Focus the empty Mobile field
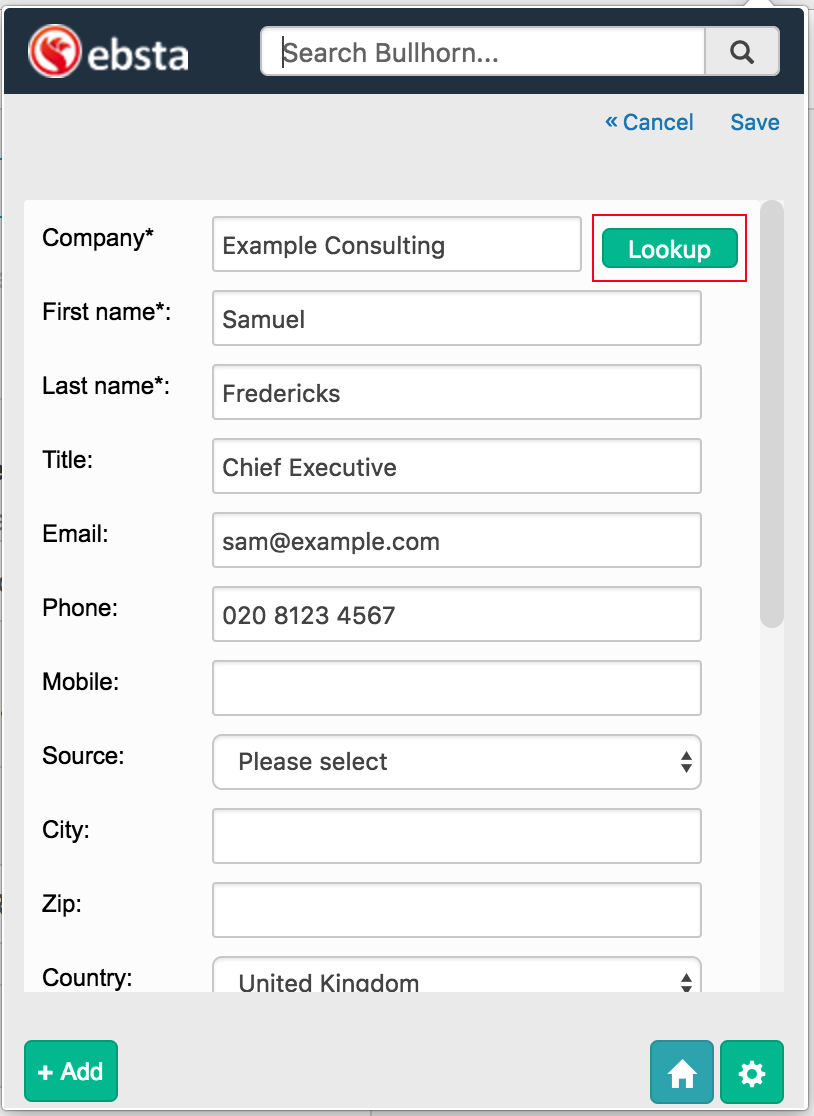 pyautogui.click(x=456, y=688)
